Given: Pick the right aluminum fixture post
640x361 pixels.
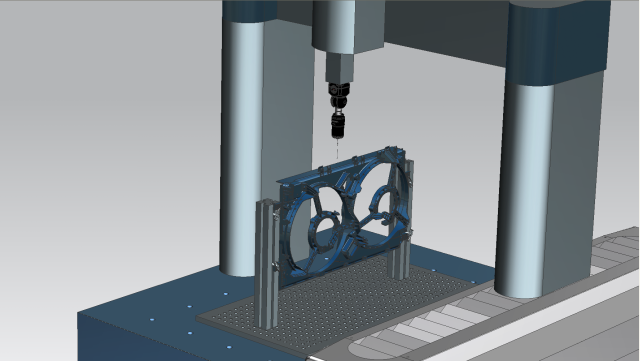Looking at the screenshot, I should click(x=401, y=221).
